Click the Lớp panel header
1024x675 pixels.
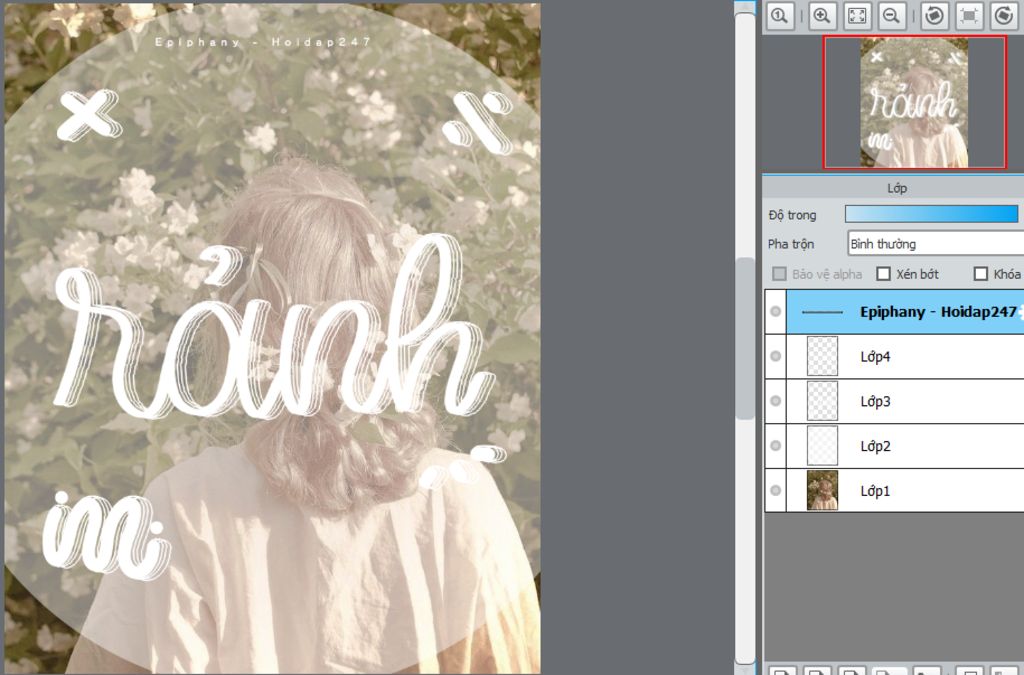896,188
